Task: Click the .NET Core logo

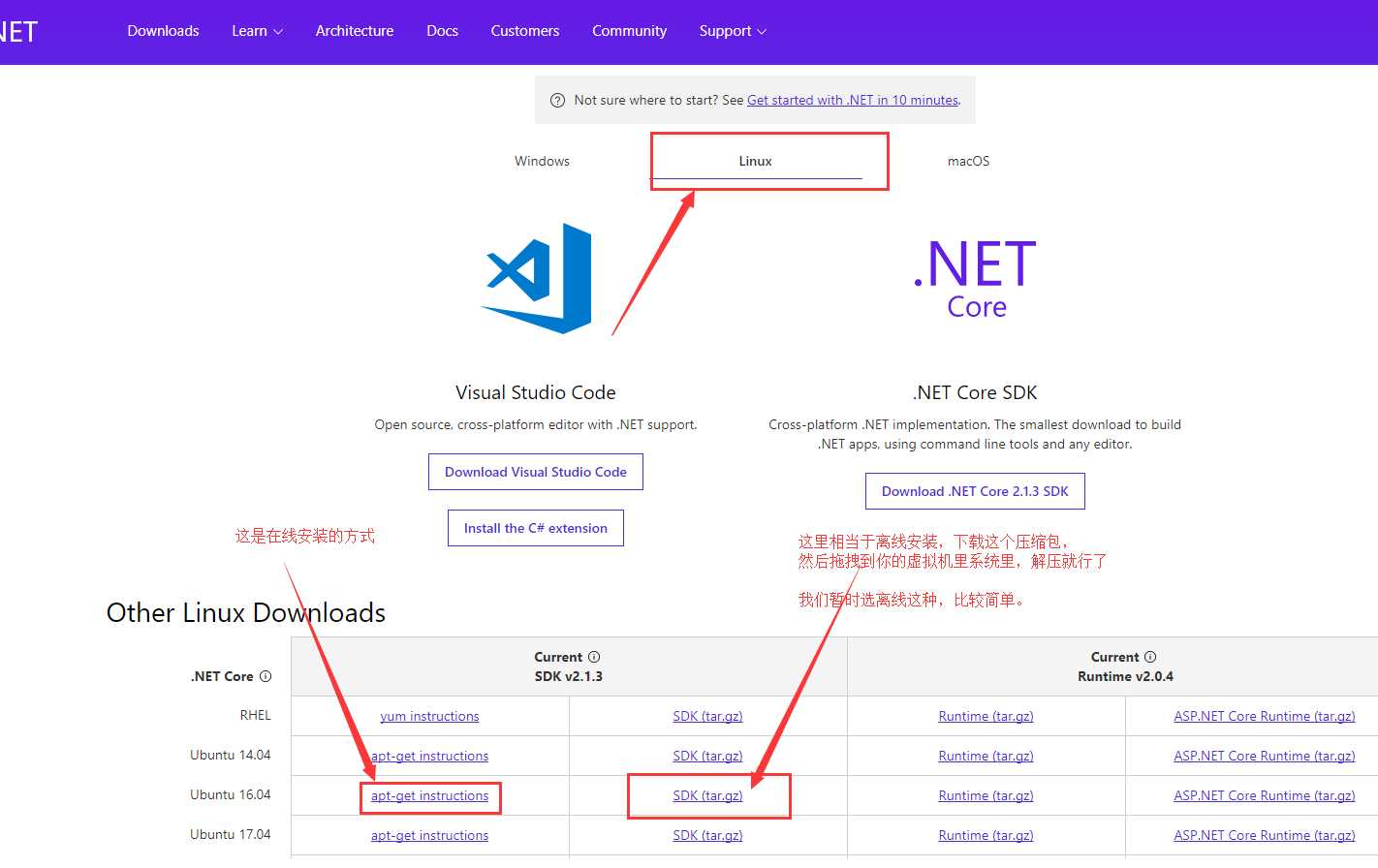Action: coord(975,279)
